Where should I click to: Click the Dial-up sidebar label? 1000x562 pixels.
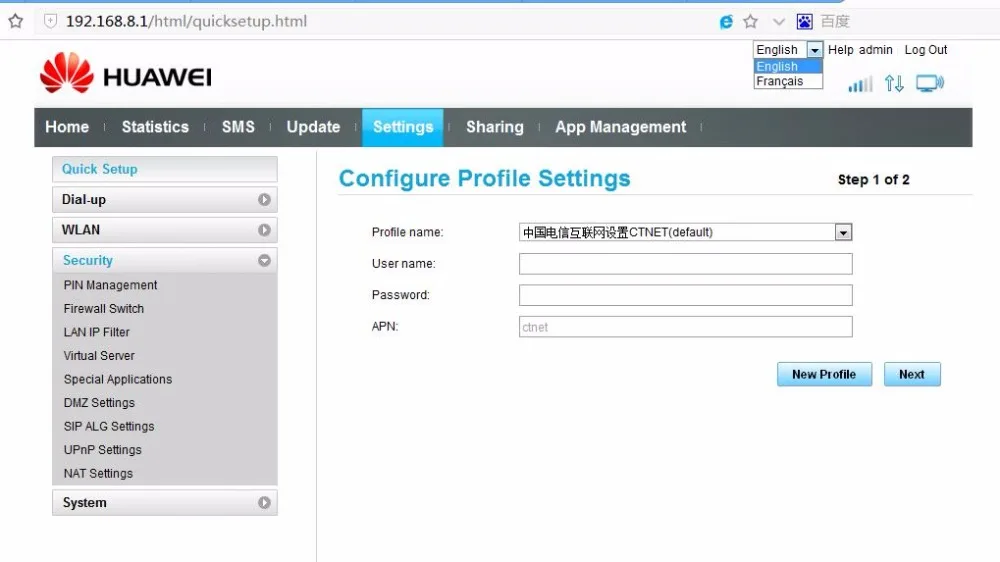pos(84,200)
